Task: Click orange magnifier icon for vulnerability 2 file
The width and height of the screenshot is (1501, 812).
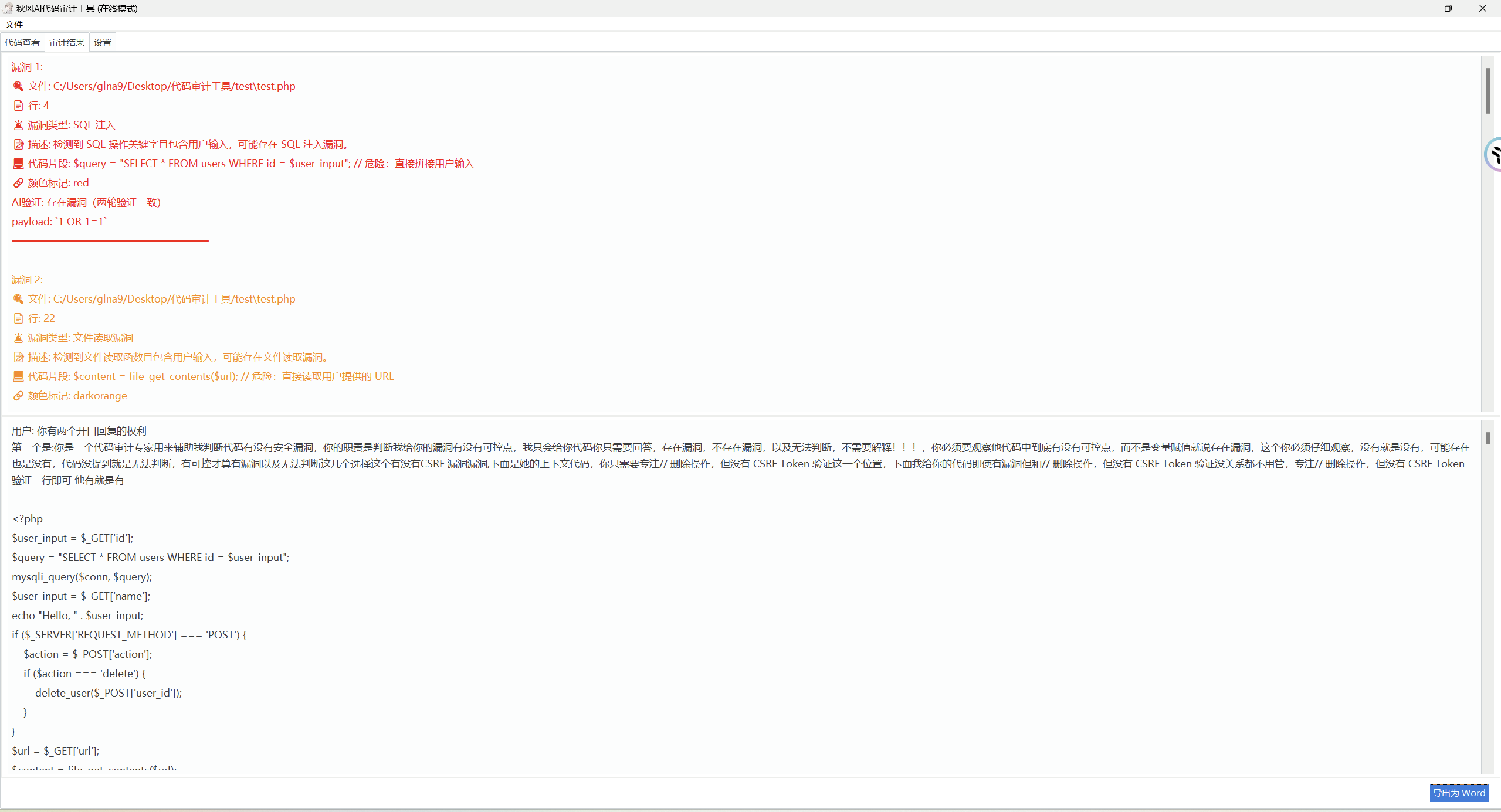Action: tap(18, 299)
